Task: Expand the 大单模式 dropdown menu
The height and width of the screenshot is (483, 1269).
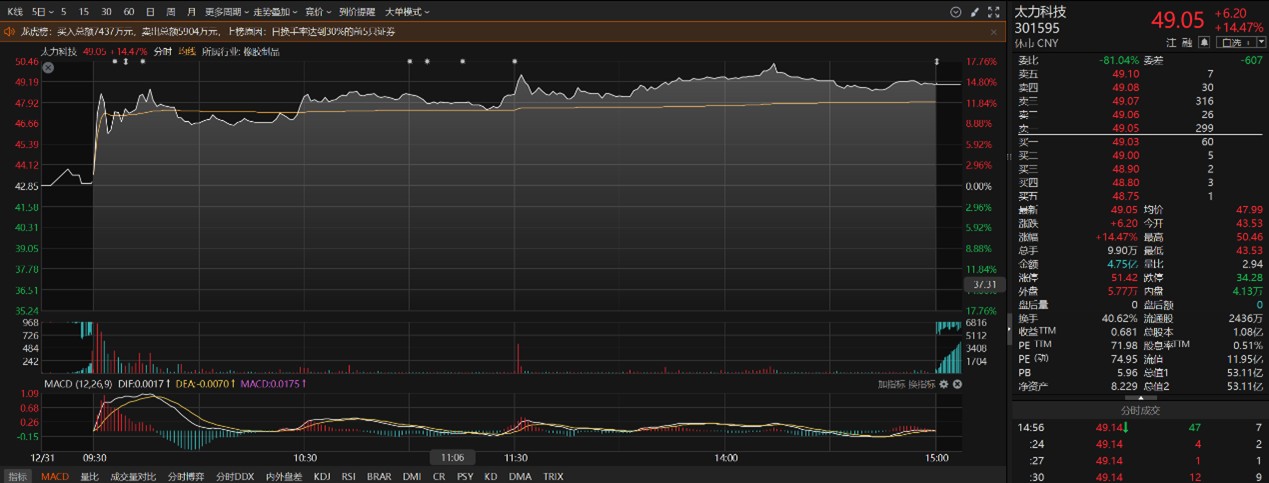Action: [x=407, y=12]
